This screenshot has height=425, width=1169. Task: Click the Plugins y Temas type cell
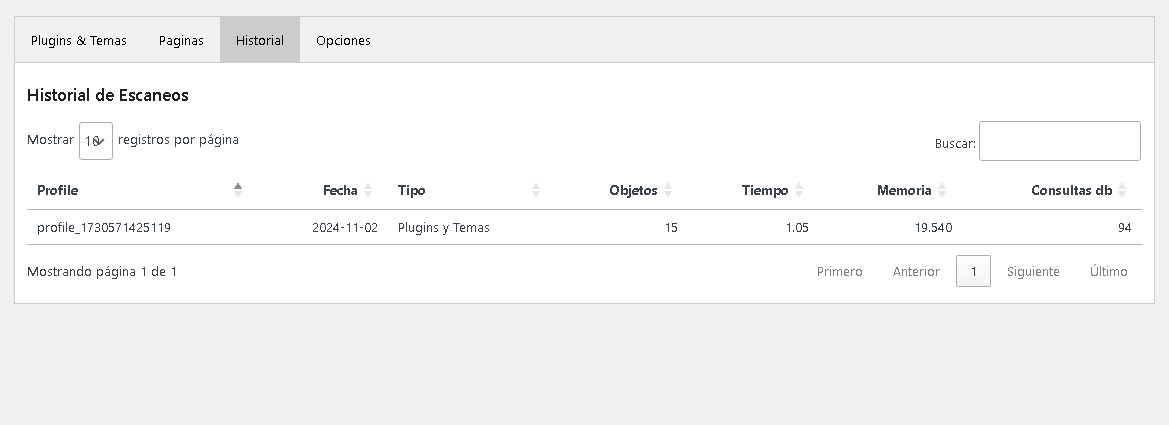[x=444, y=228]
